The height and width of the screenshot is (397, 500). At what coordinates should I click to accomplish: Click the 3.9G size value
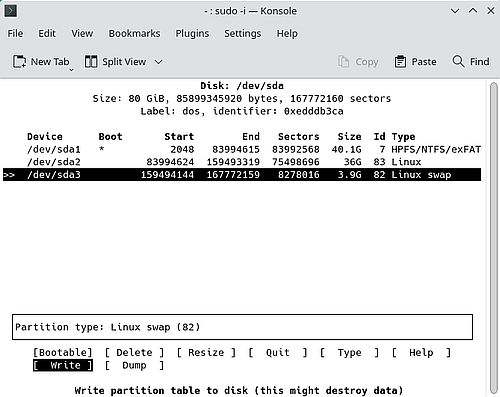click(349, 175)
